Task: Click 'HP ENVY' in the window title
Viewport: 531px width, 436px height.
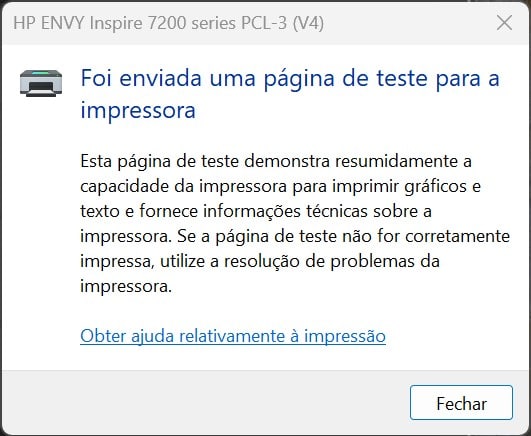Action: click(49, 23)
